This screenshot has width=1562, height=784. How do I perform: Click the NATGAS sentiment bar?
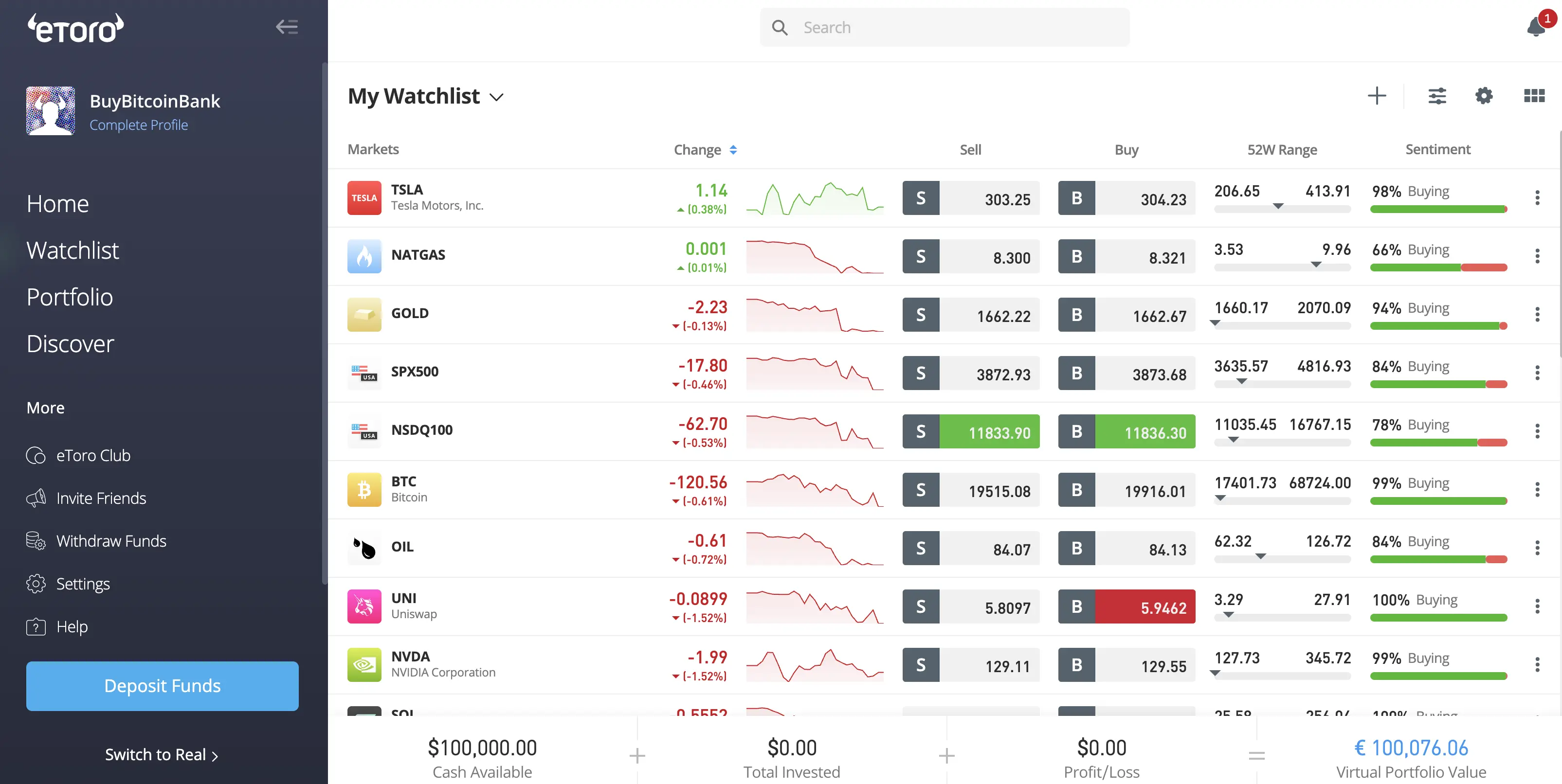[1438, 267]
